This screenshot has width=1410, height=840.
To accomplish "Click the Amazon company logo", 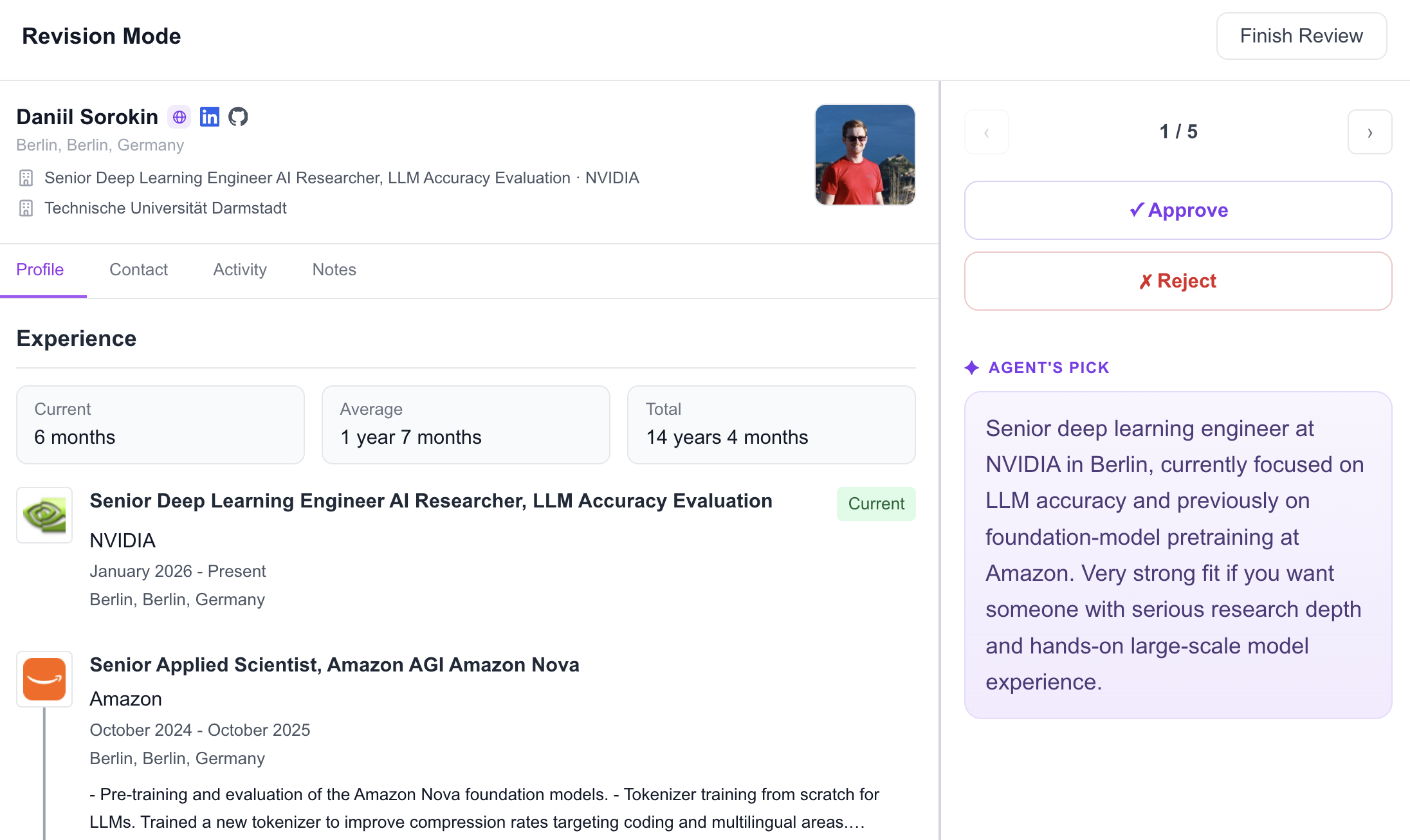I will click(x=44, y=679).
